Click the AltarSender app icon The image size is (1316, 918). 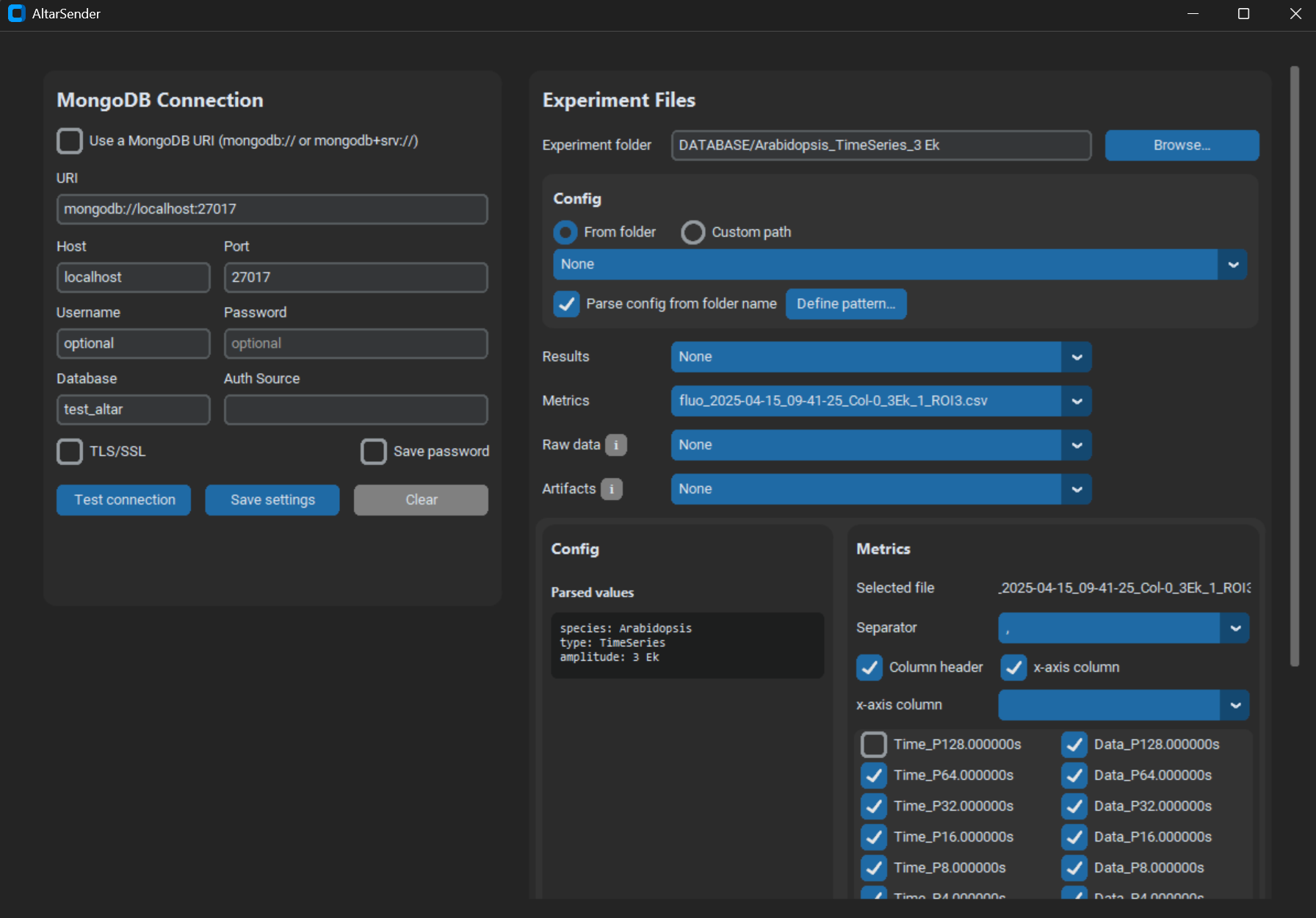(15, 13)
